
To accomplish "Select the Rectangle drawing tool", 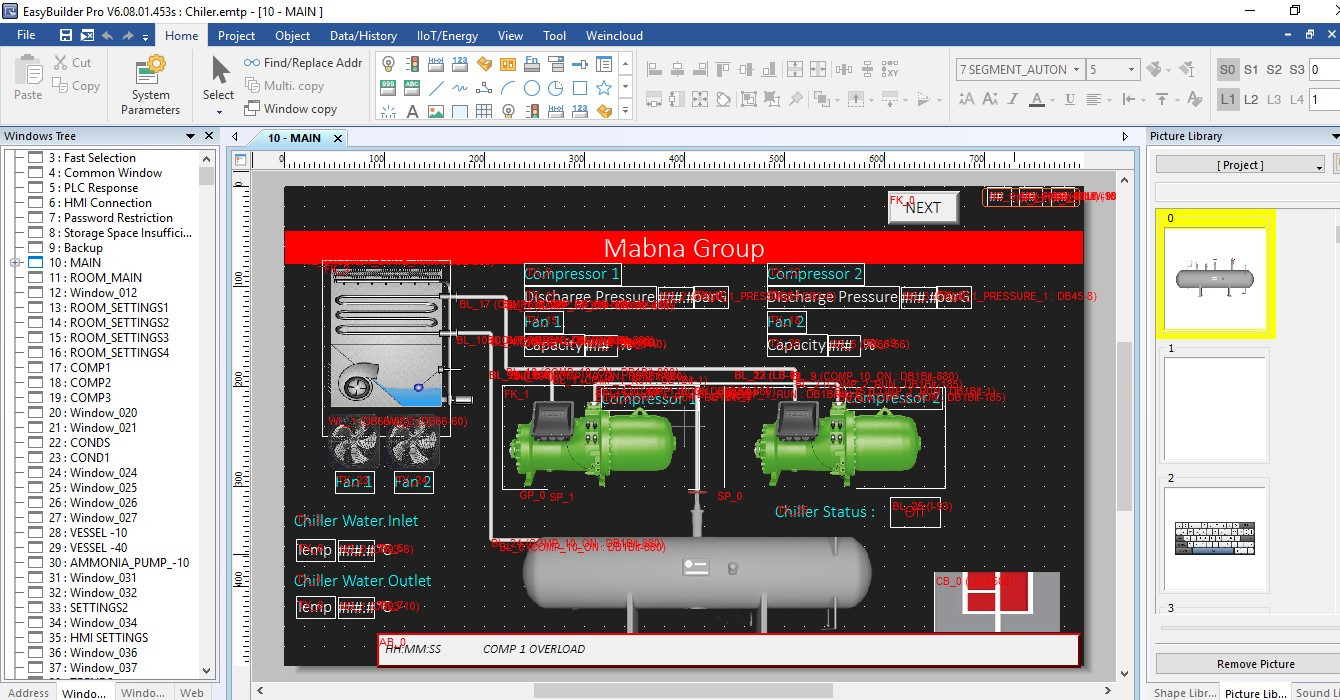I will (x=580, y=87).
